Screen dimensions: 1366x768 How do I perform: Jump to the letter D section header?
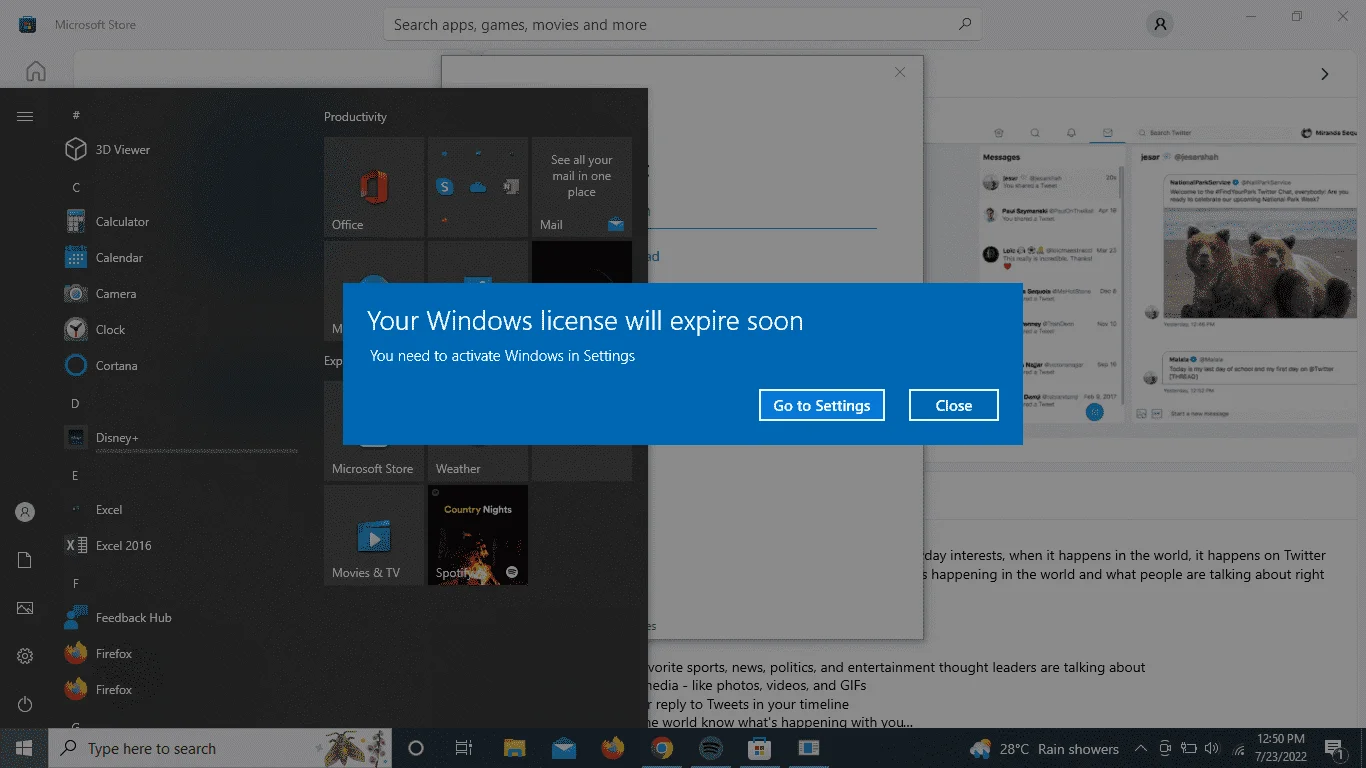(x=75, y=403)
